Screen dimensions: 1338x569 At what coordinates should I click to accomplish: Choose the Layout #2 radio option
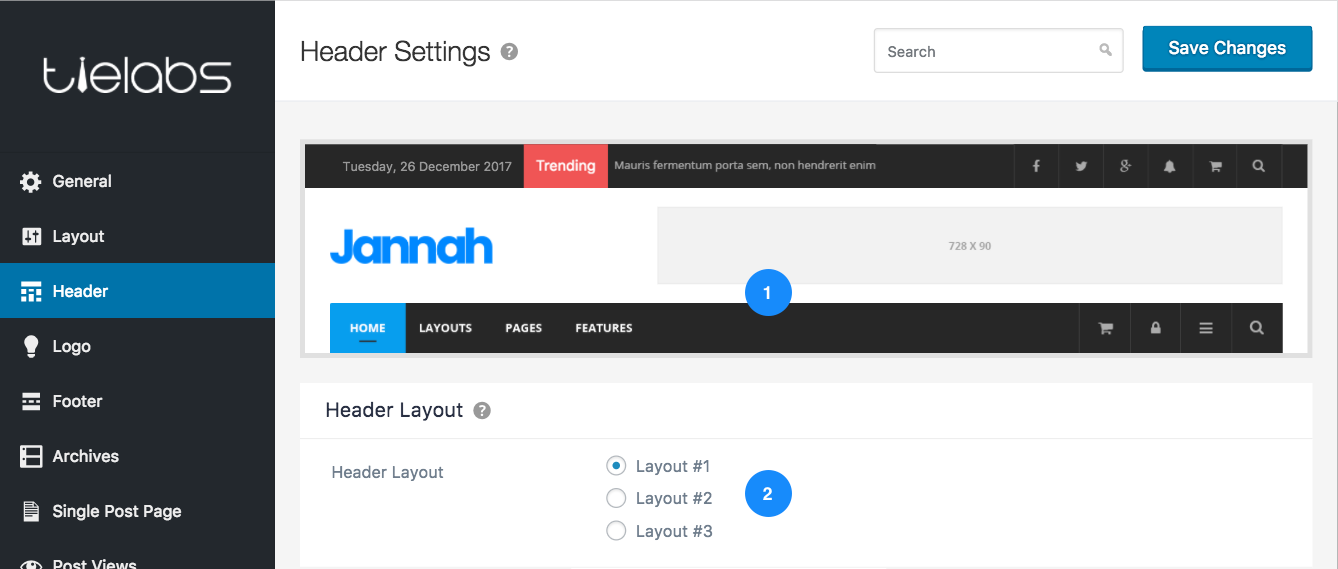click(x=616, y=498)
